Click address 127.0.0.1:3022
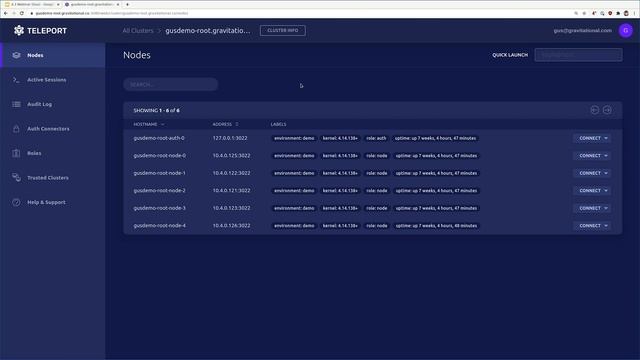The height and width of the screenshot is (360, 640). point(230,138)
